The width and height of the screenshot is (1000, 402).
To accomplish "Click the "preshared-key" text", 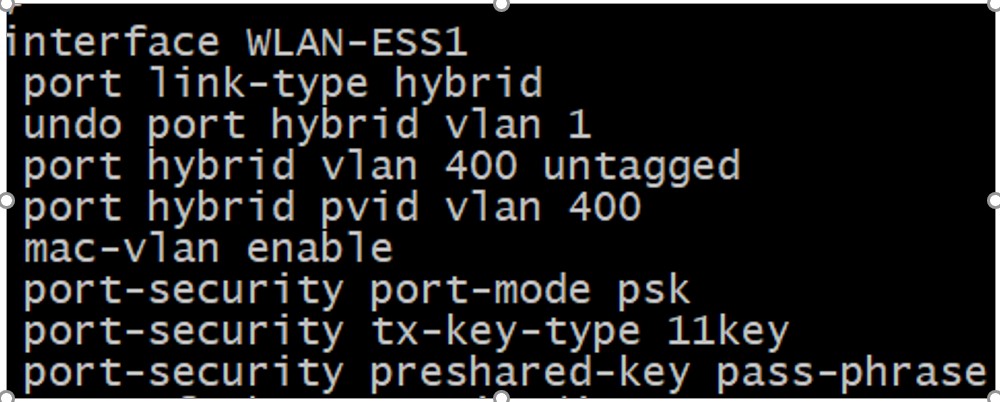I will [x=530, y=372].
